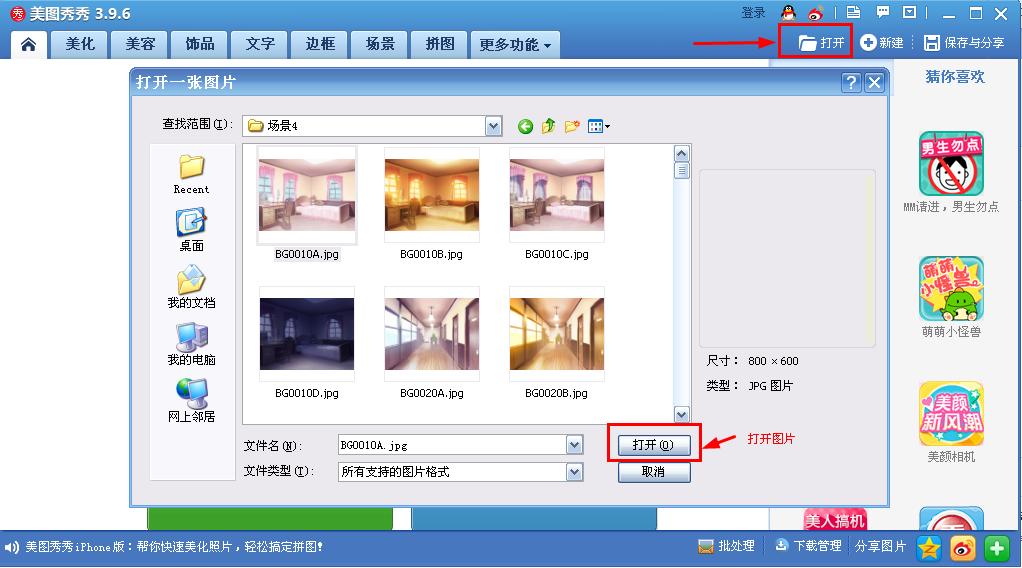Share to Qzone star icon
1022x568 pixels.
pyautogui.click(x=929, y=548)
